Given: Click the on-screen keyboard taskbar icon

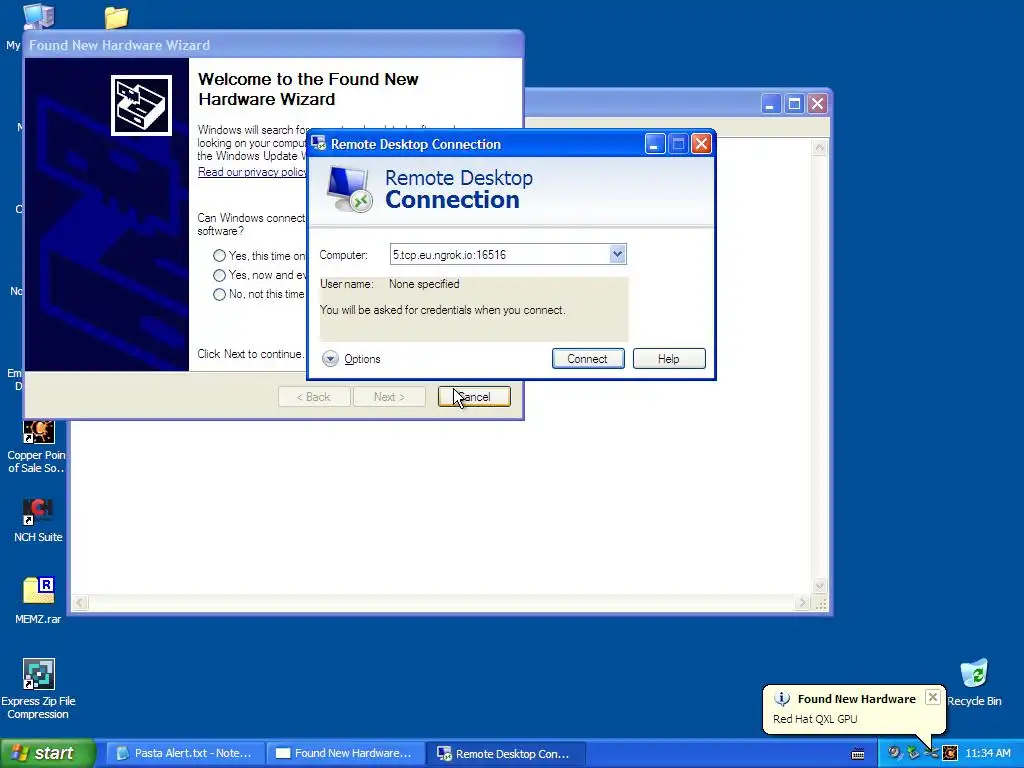Looking at the screenshot, I should (x=858, y=754).
